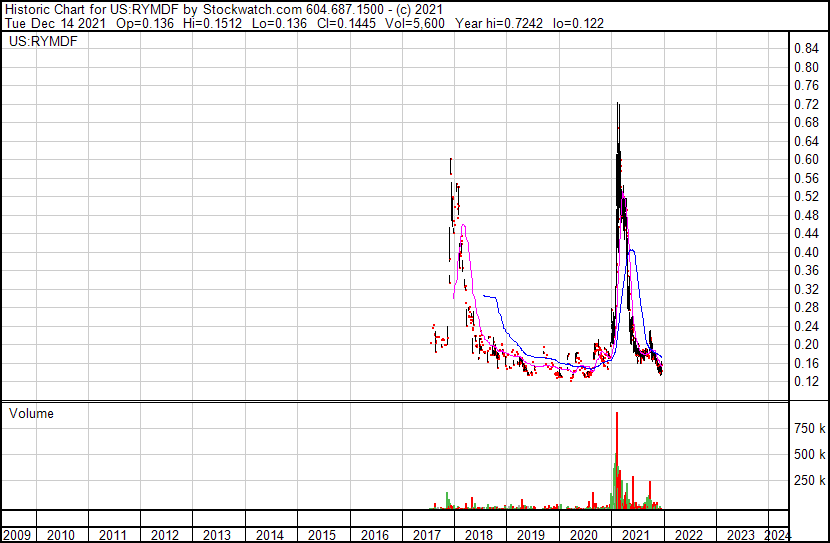Click the 0.20 price axis label
830x543 pixels.
(806, 345)
